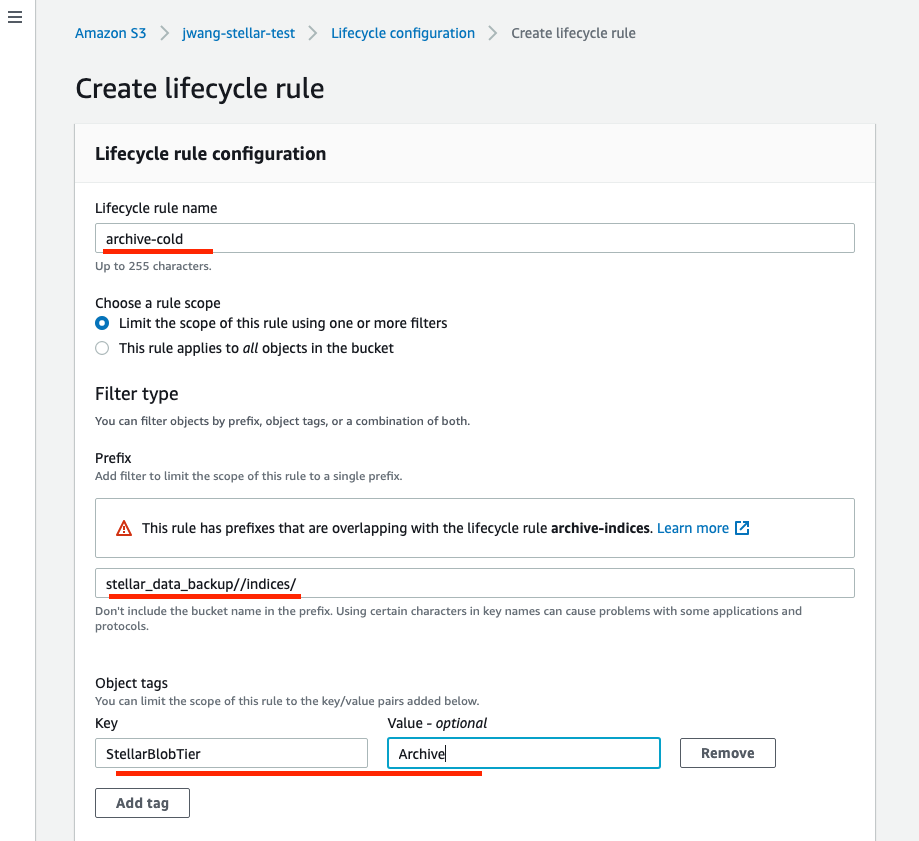Select 'Limit the scope' filters radio option
This screenshot has height=841, width=919.
[102, 323]
